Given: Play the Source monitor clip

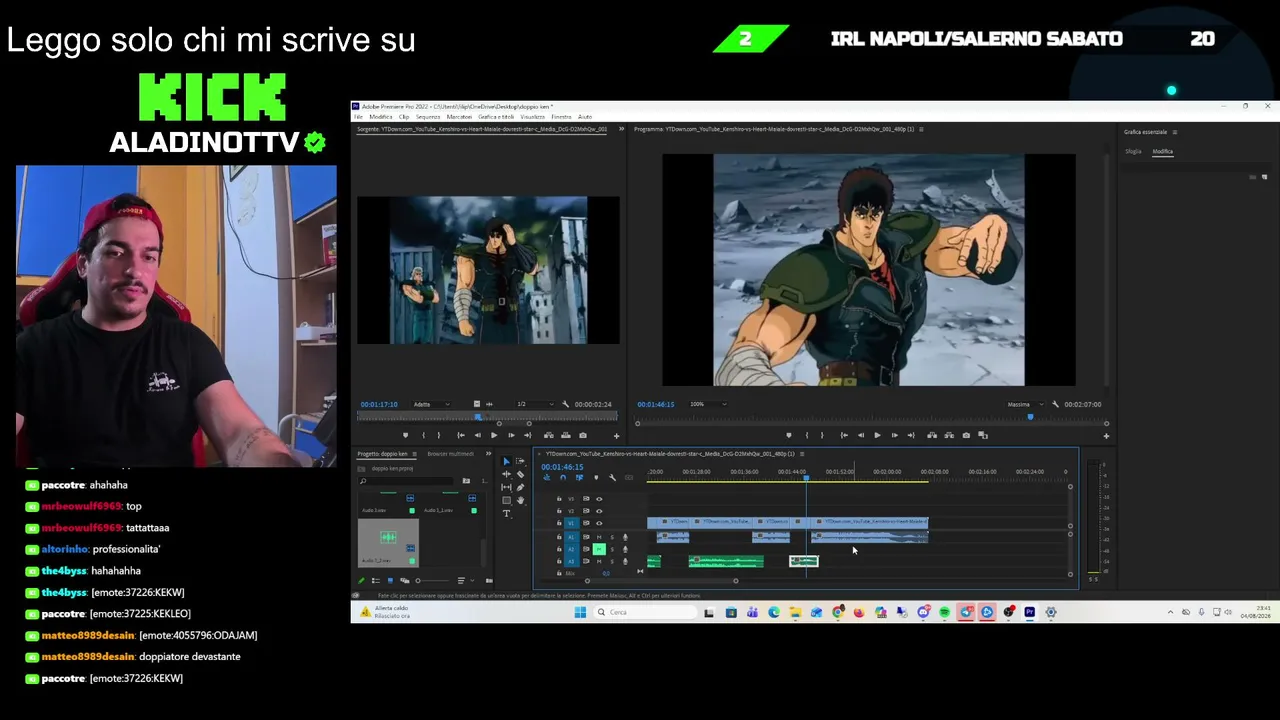Looking at the screenshot, I should click(494, 435).
